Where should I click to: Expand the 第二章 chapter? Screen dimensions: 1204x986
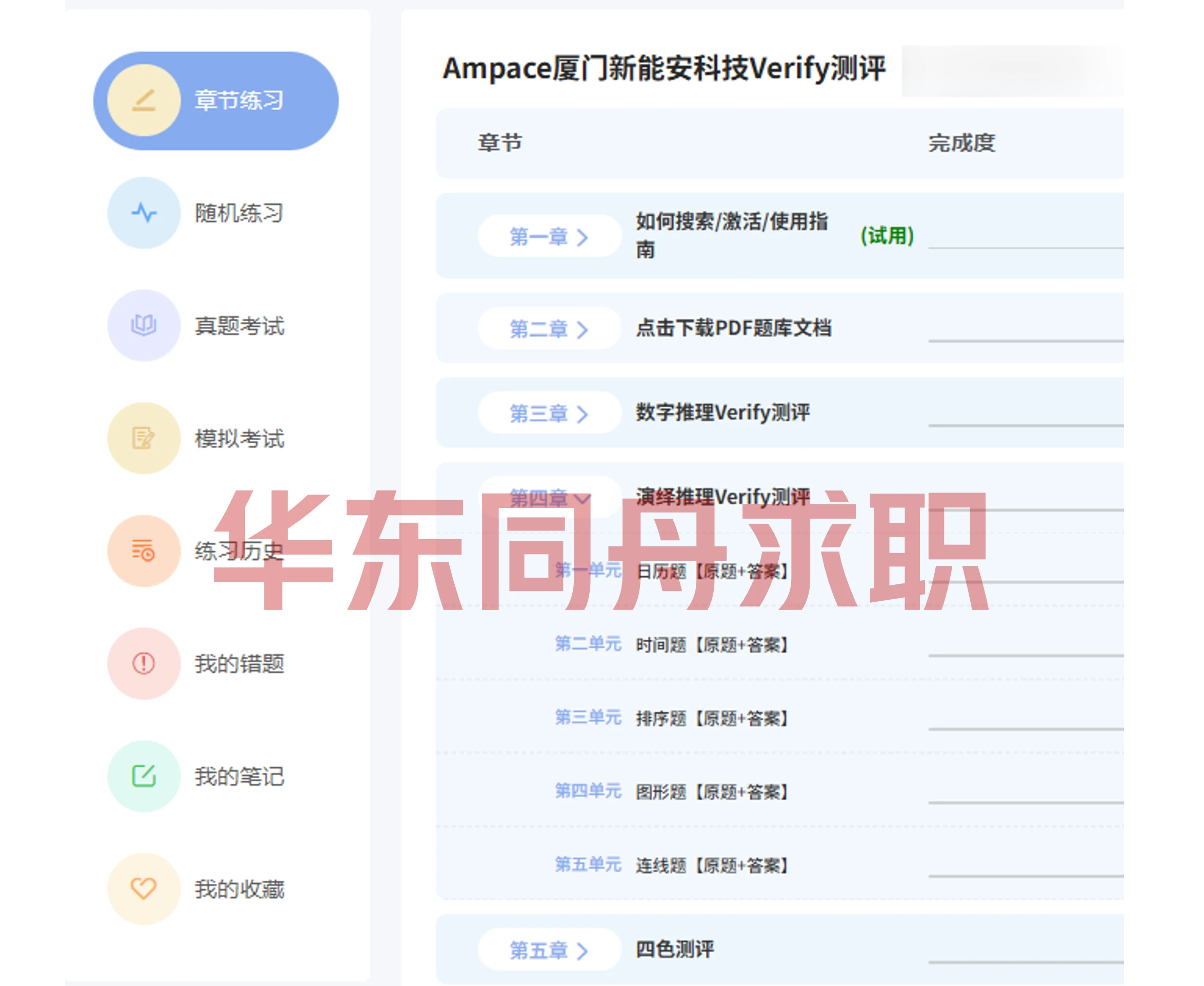pyautogui.click(x=549, y=328)
